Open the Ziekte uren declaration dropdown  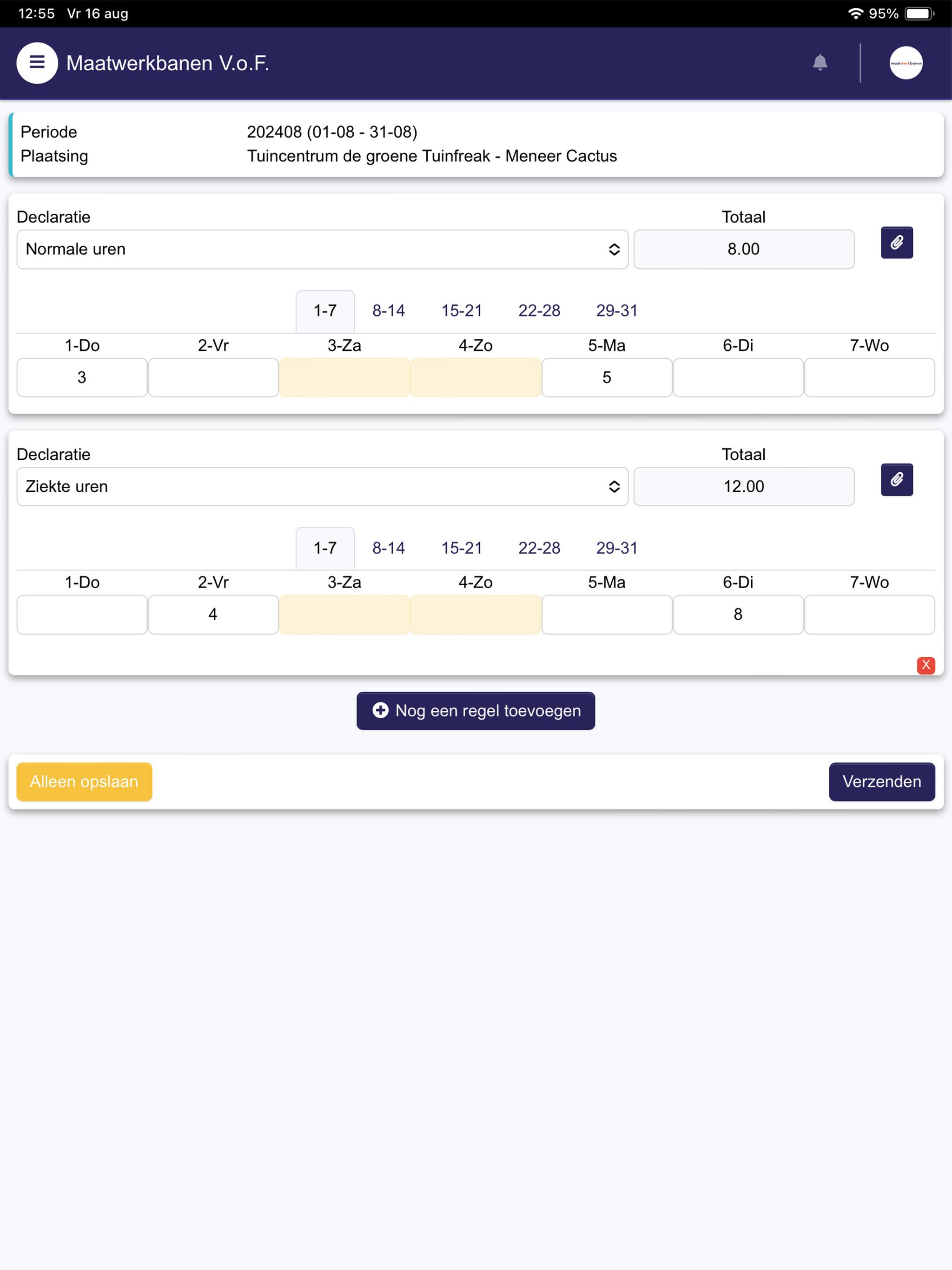(x=322, y=486)
